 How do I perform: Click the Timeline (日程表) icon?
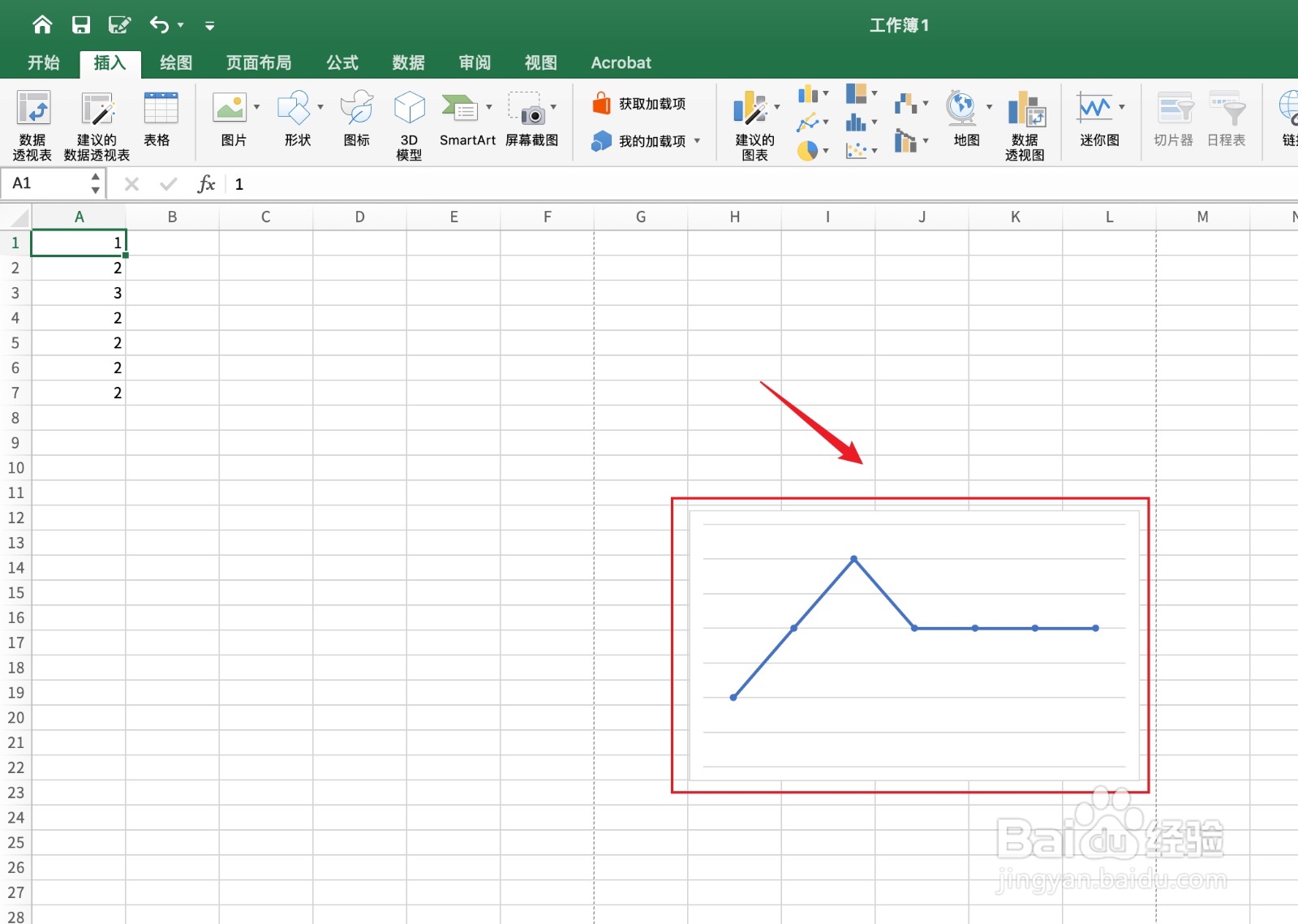tap(1227, 119)
